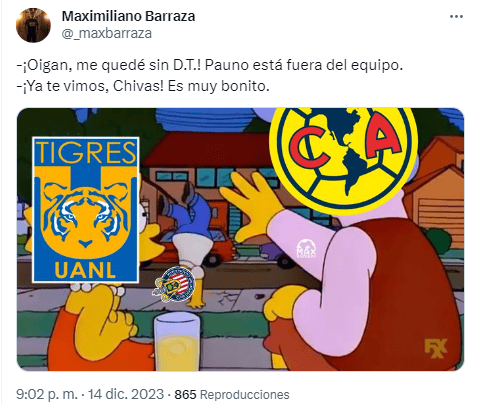The width and height of the screenshot is (477, 405).
Task: Click the 14 dic. 2023 date
Action: click(126, 394)
